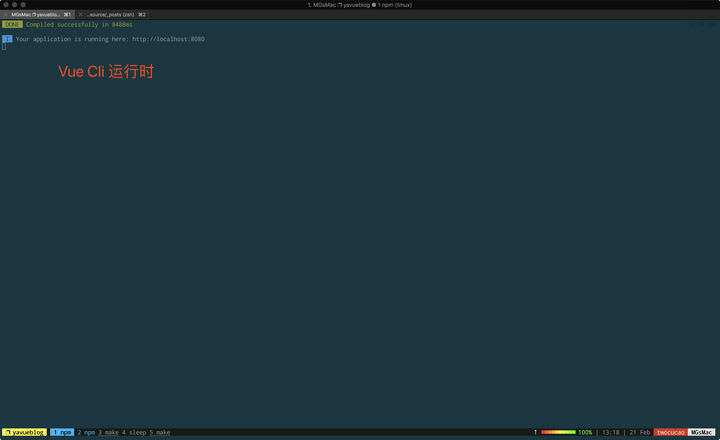Click the upload arrow status icon

pos(535,432)
